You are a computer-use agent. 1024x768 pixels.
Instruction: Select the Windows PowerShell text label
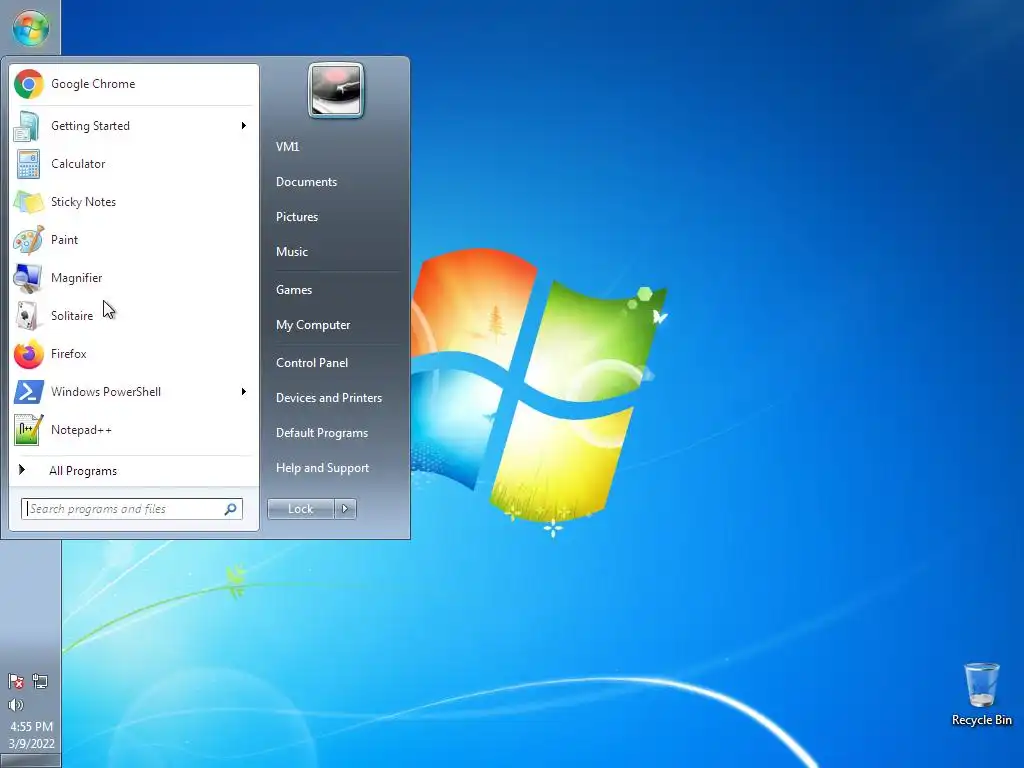click(x=106, y=392)
